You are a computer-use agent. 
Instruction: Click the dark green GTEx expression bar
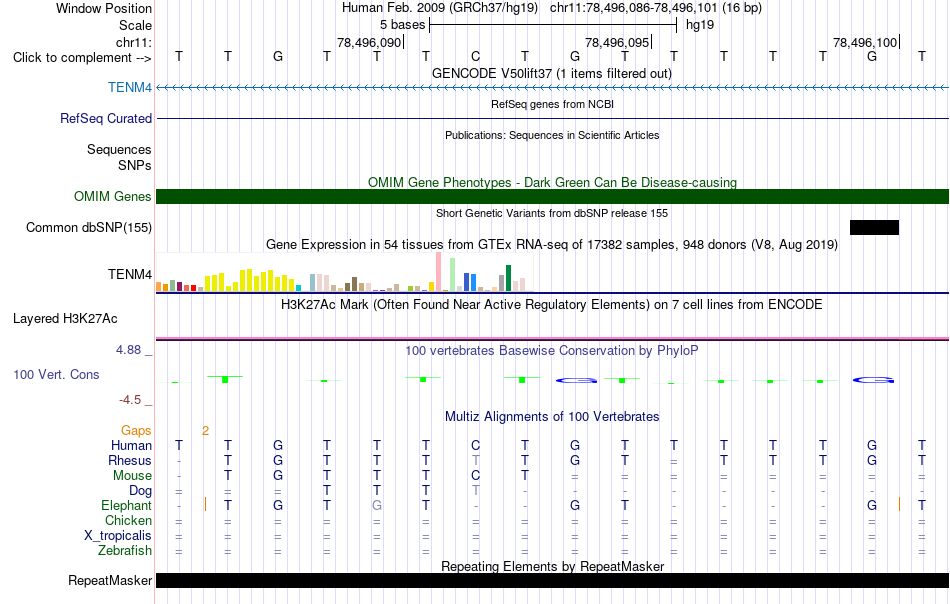pyautogui.click(x=508, y=278)
